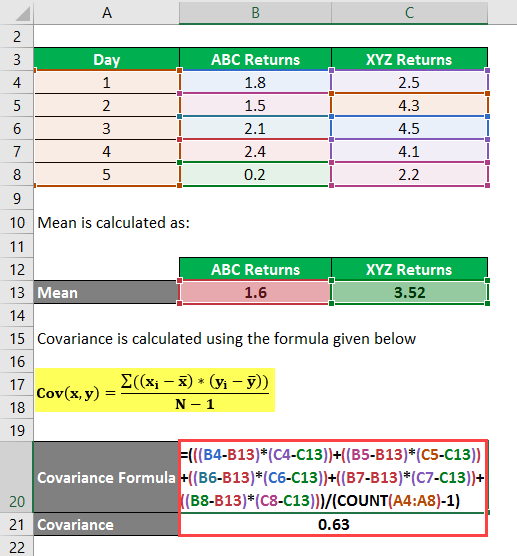Select XYZ Returns value 4.1
517x556 pixels.
(410, 151)
